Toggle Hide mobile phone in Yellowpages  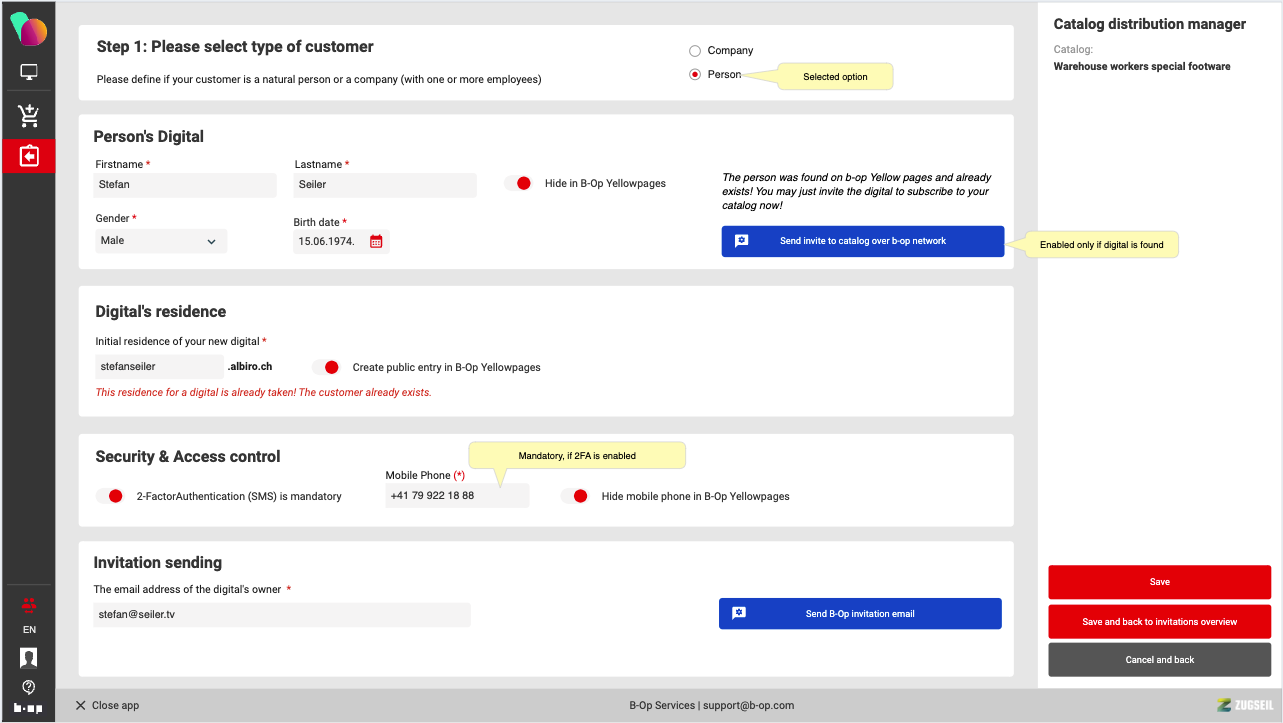[575, 496]
